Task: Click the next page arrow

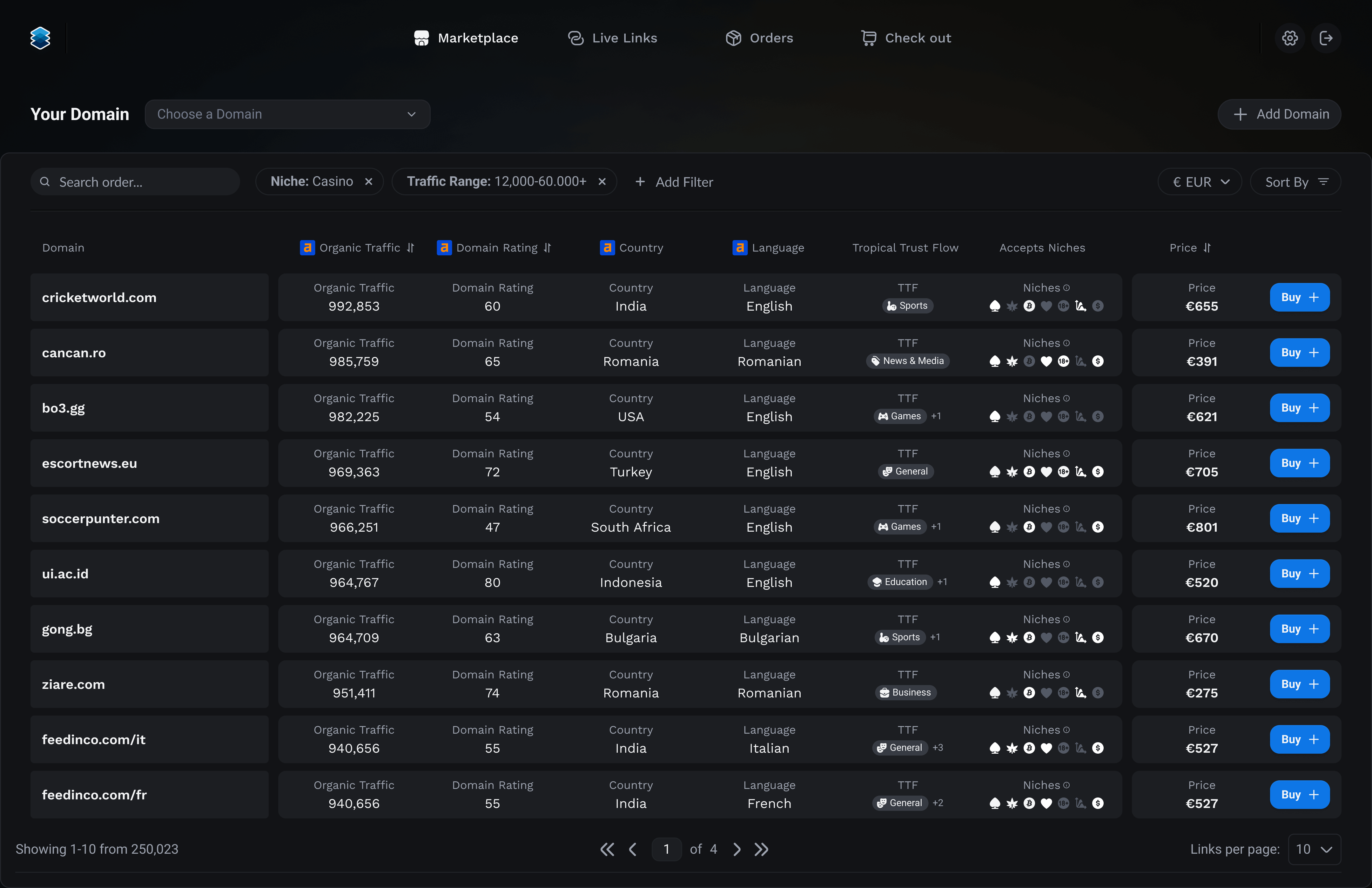Action: click(x=737, y=849)
